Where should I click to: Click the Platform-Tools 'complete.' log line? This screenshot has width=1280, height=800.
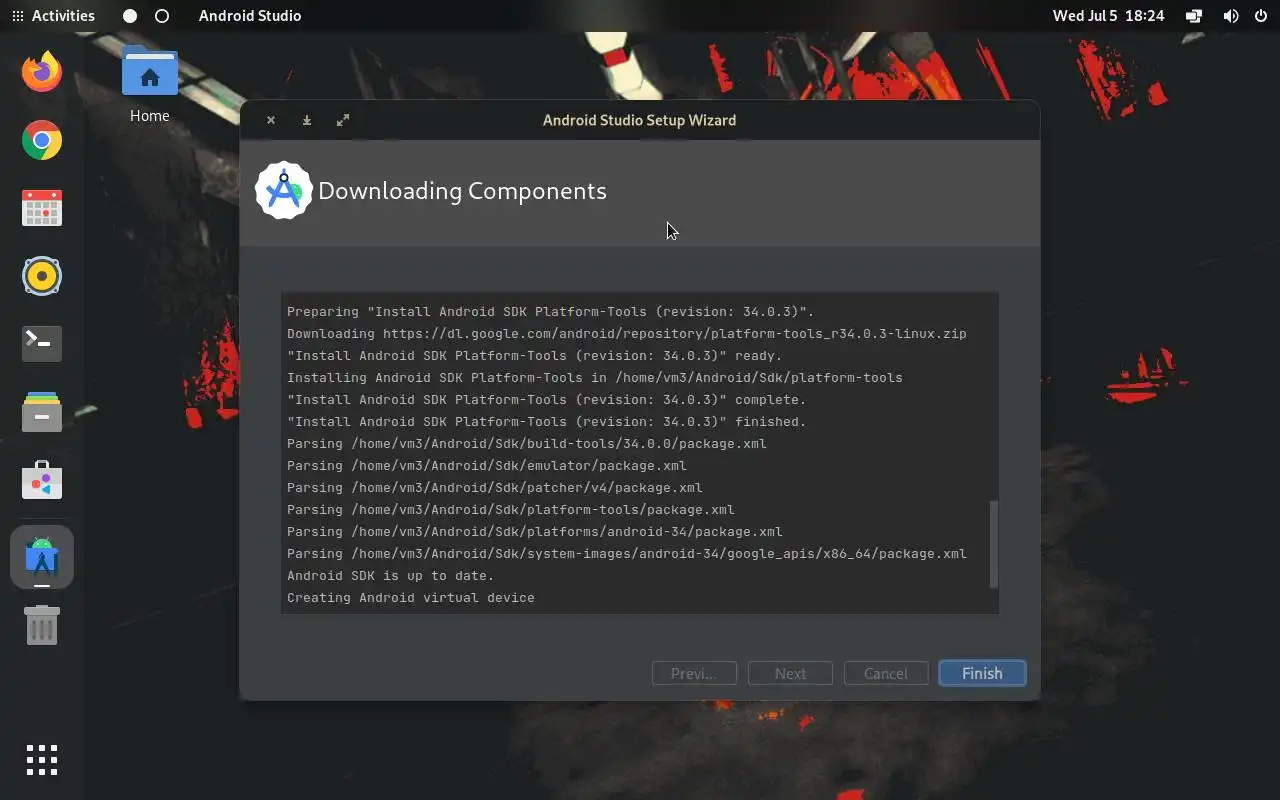coord(547,400)
